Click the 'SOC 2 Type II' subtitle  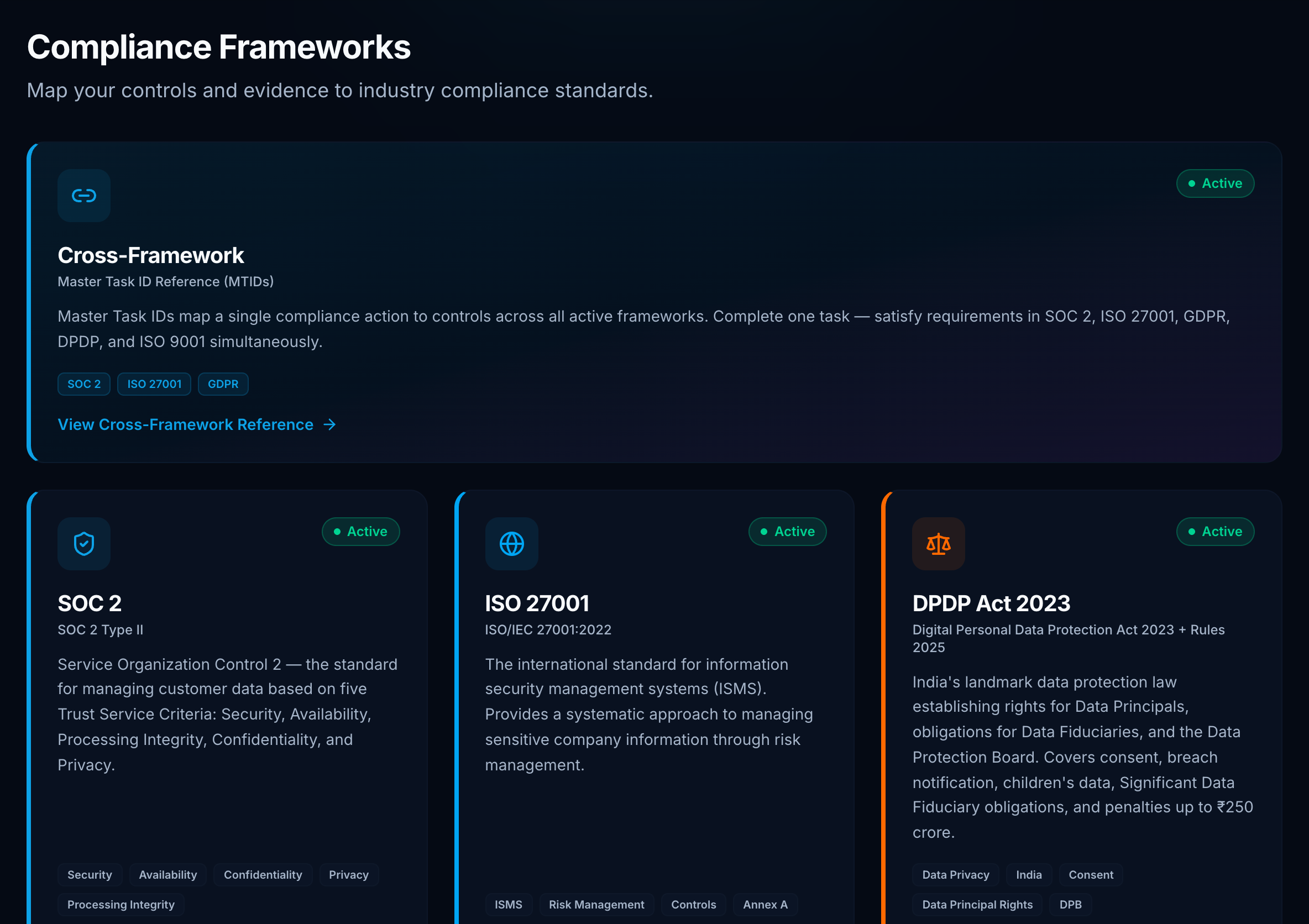pyautogui.click(x=101, y=629)
